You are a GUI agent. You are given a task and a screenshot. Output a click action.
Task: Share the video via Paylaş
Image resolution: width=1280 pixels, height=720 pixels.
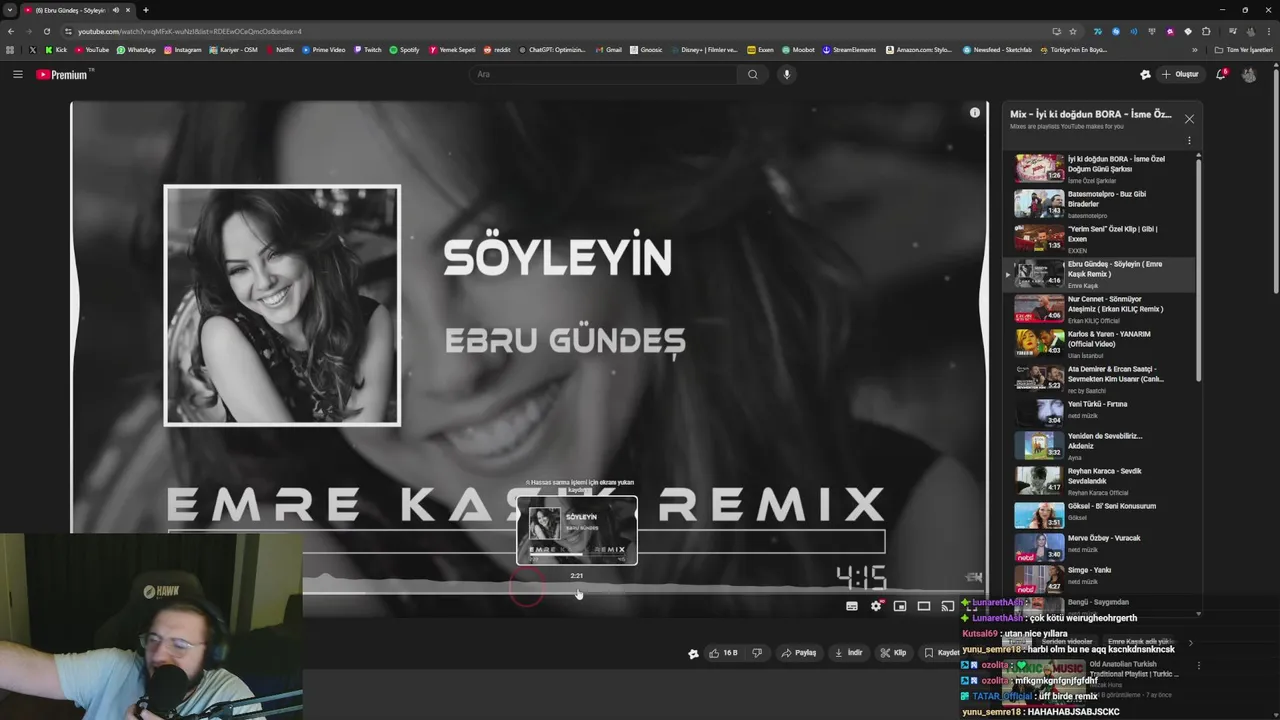point(799,653)
